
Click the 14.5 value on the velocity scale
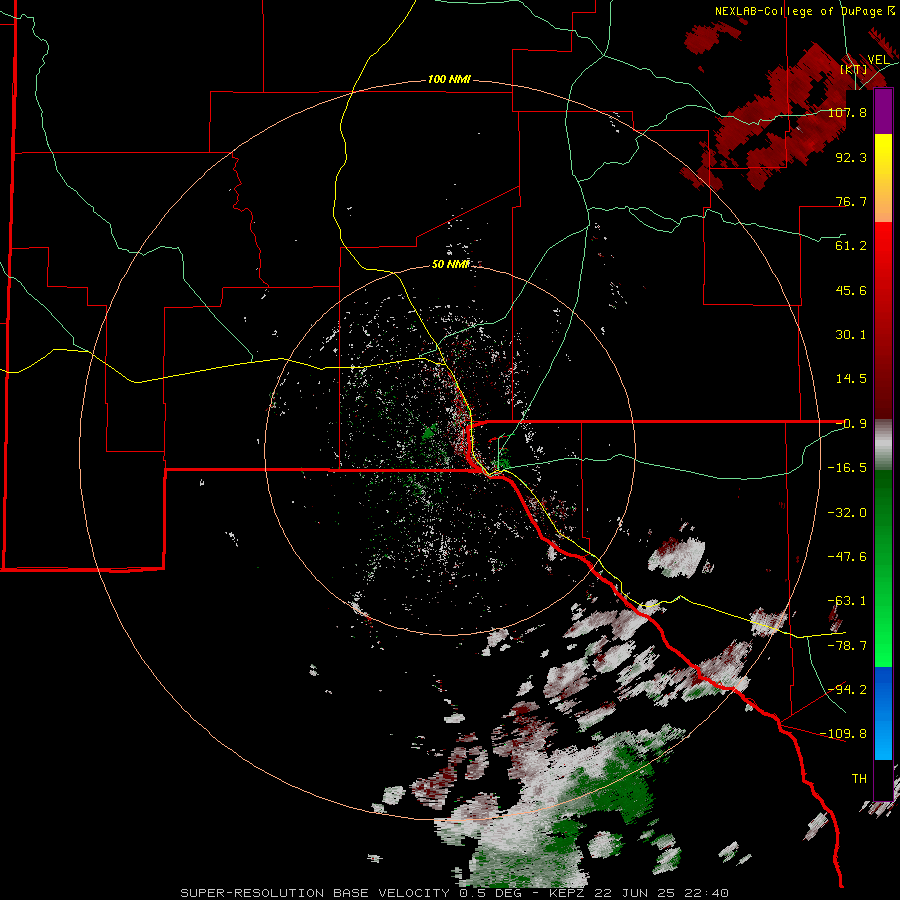click(851, 379)
